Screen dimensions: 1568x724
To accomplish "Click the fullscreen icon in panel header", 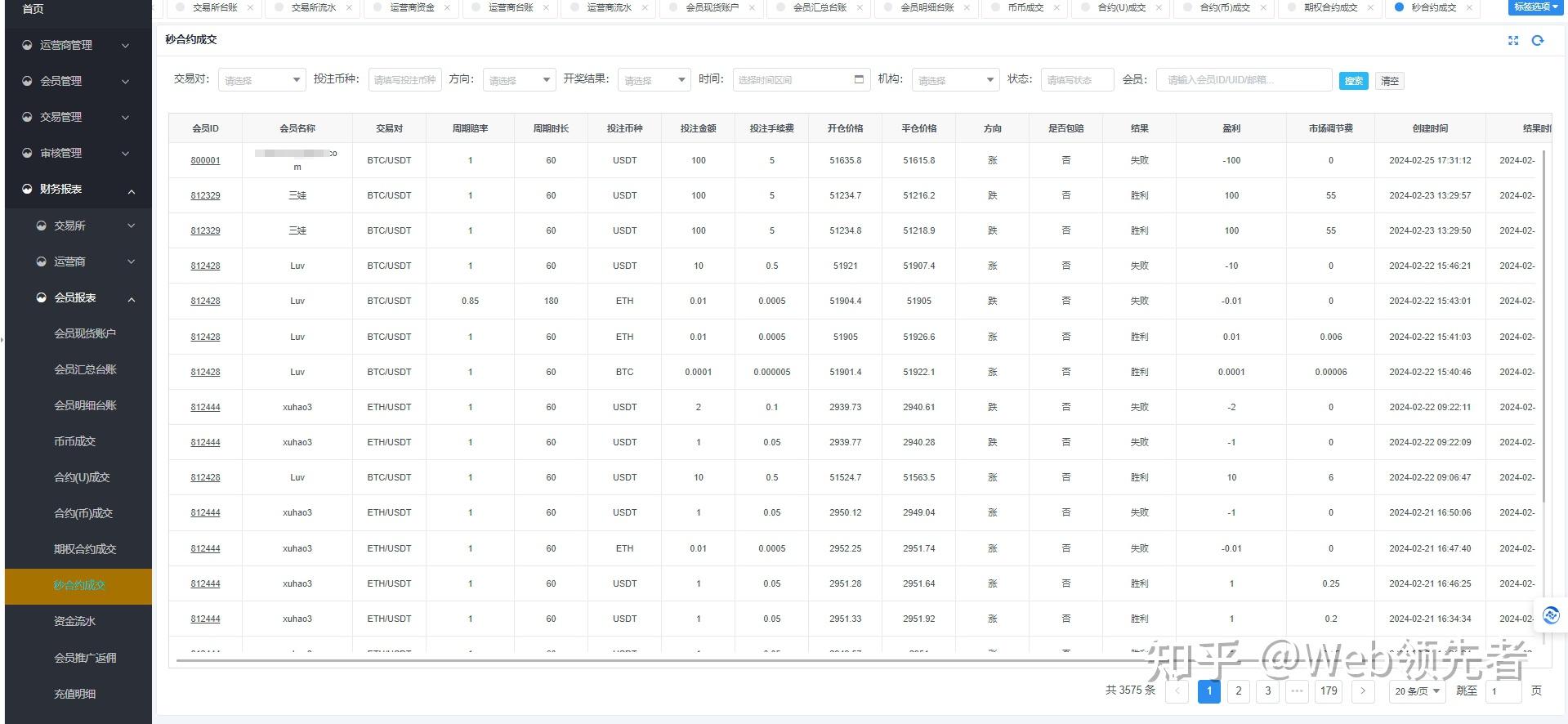I will pos(1513,40).
